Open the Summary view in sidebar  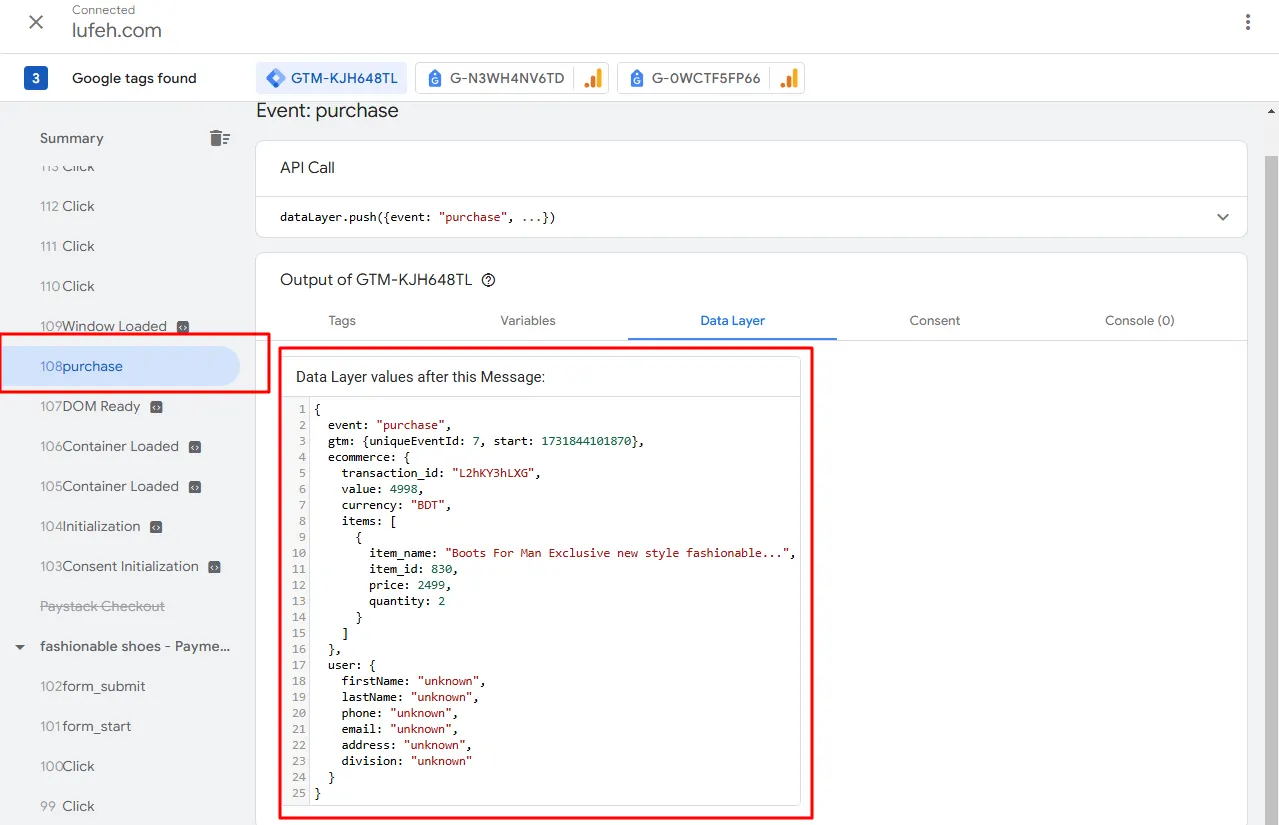pos(72,138)
